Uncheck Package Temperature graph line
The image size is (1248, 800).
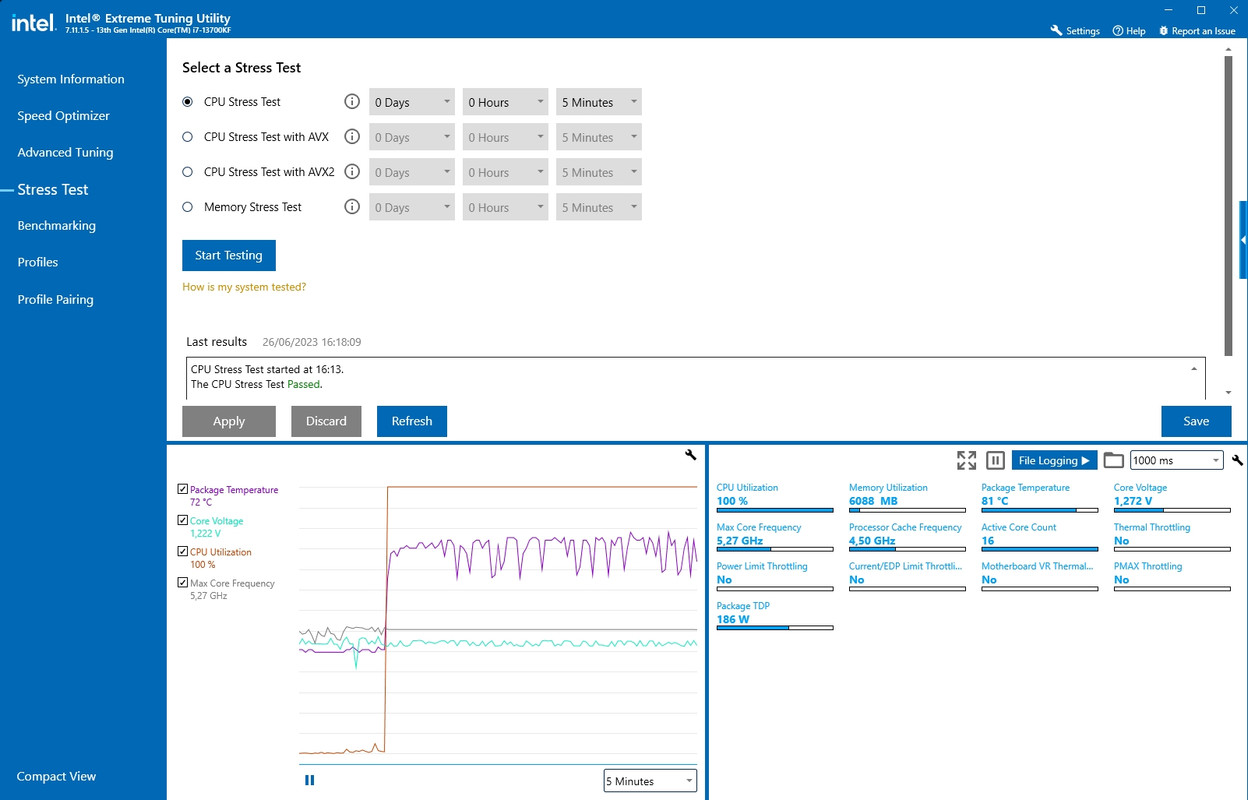182,489
